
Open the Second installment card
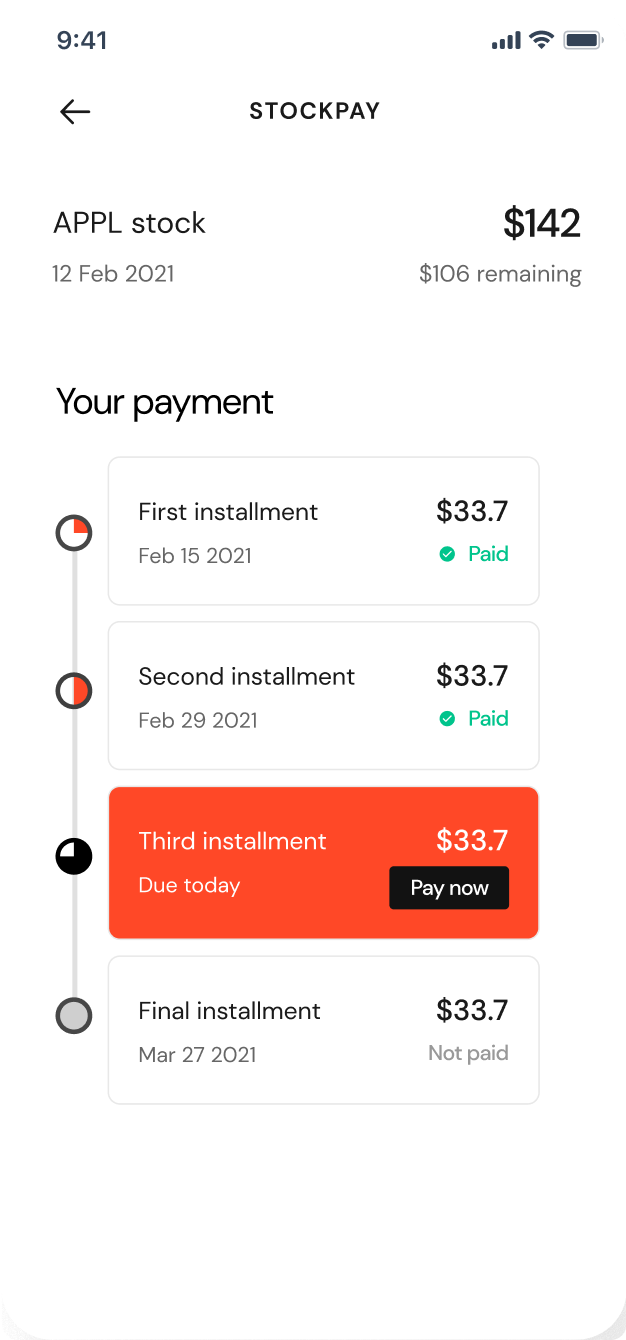pyautogui.click(x=324, y=696)
